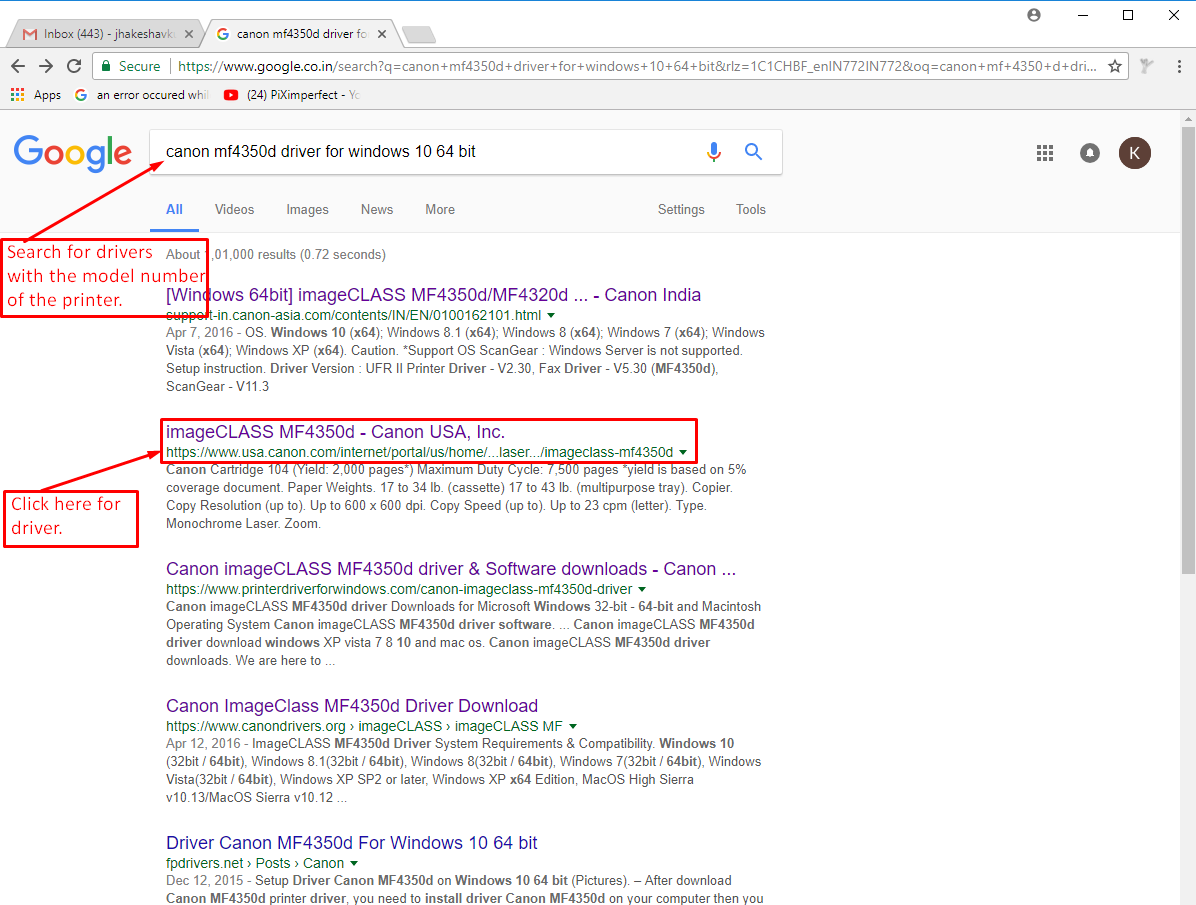Click the extension icon beside the bookmark star
Viewport: 1196px width, 905px height.
pyautogui.click(x=1146, y=66)
